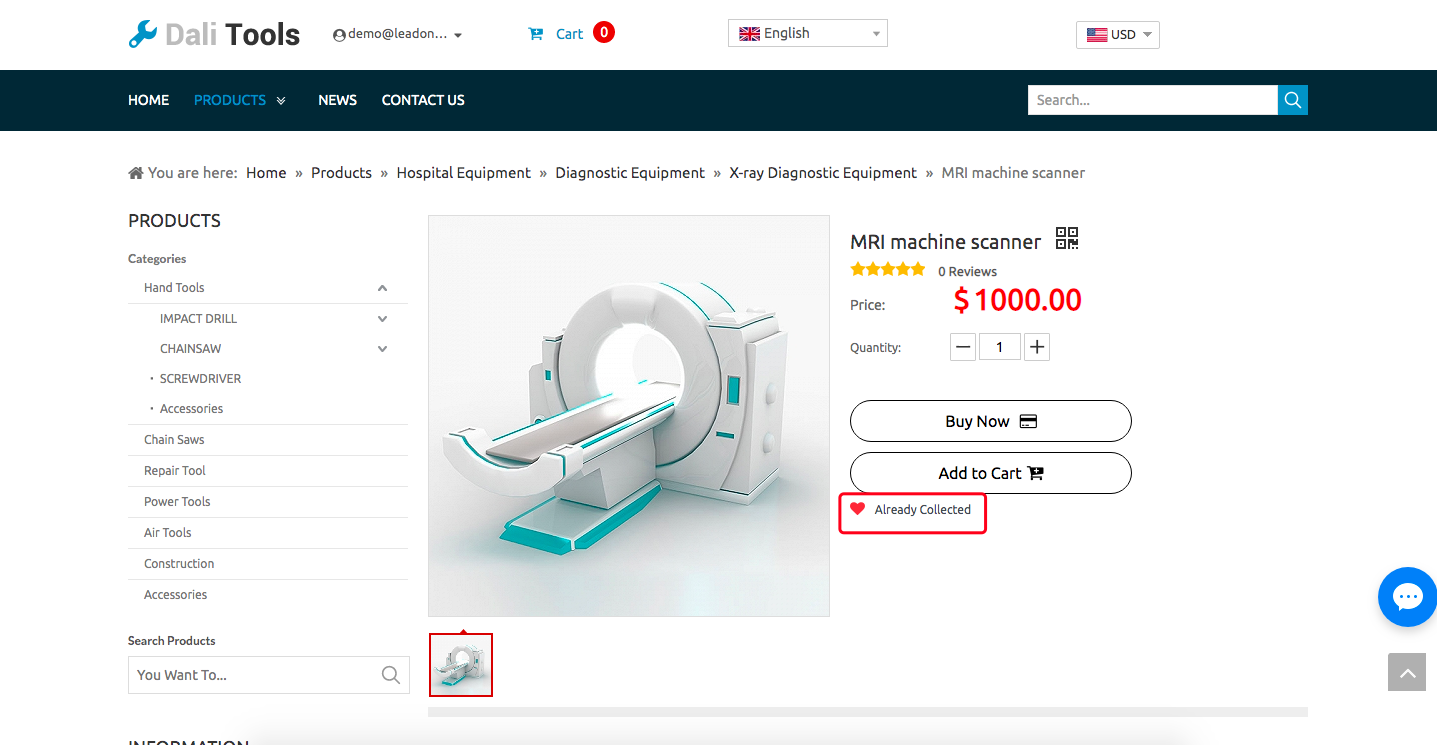This screenshot has width=1437, height=745.
Task: Click the Add to Cart button
Action: tap(990, 473)
